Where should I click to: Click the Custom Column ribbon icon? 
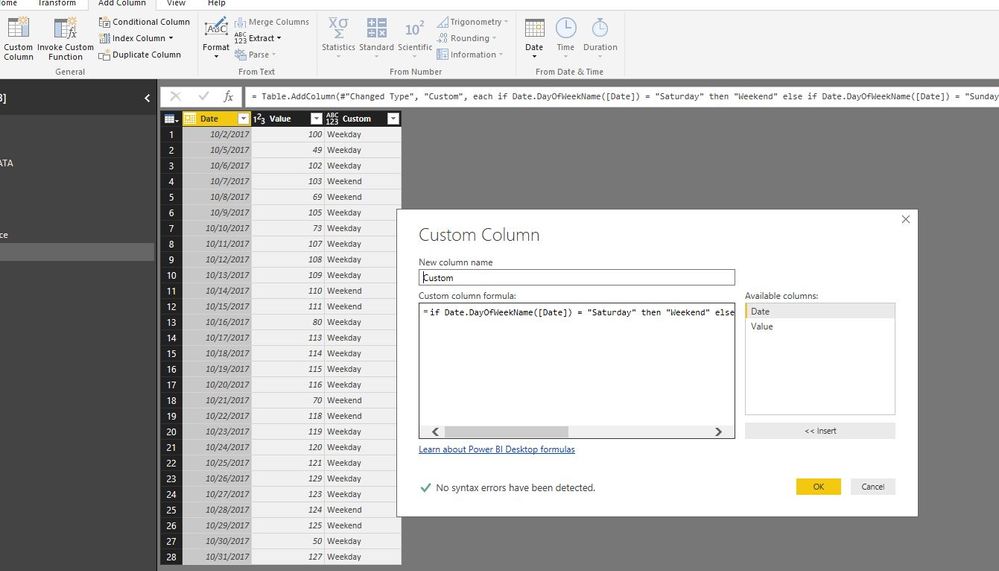coord(18,39)
